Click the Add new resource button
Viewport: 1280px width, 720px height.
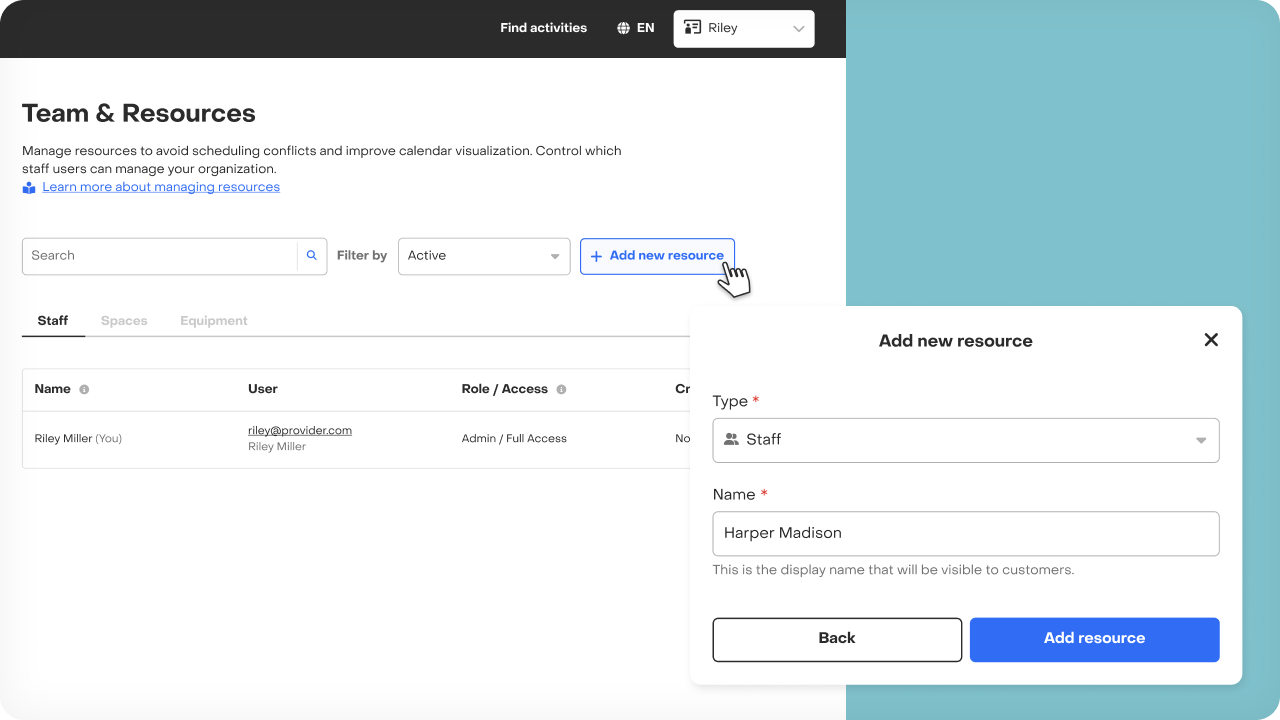[657, 256]
